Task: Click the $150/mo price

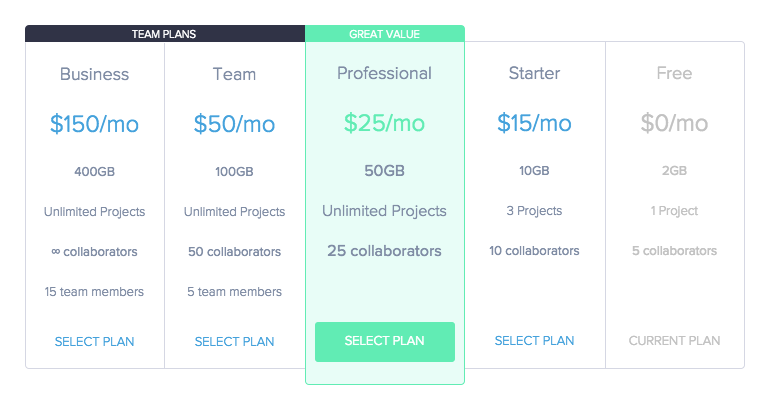Action: [x=94, y=123]
